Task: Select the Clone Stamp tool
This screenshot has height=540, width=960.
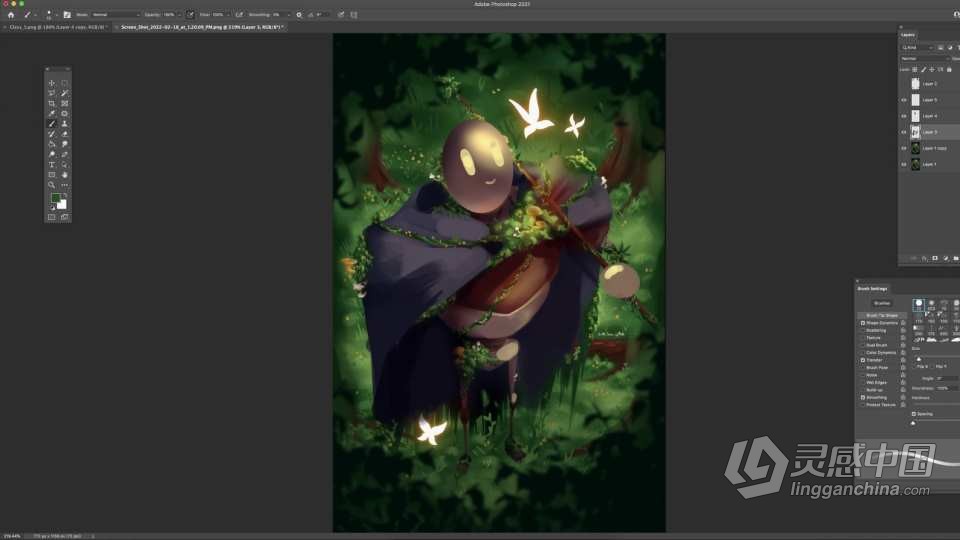Action: coord(64,124)
